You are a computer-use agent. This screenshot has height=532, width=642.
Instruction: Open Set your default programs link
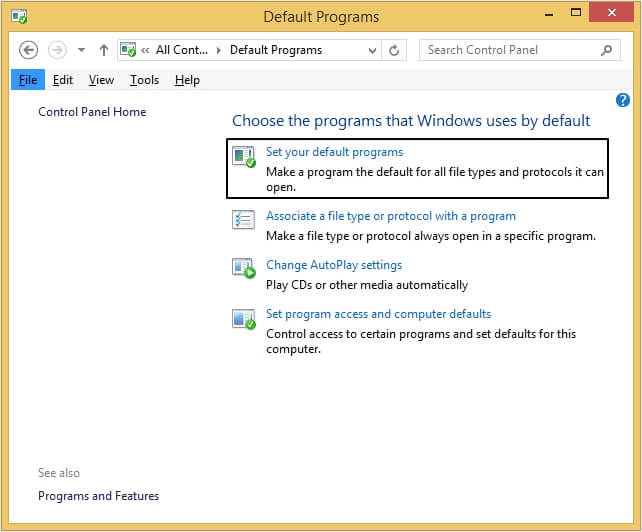(334, 152)
